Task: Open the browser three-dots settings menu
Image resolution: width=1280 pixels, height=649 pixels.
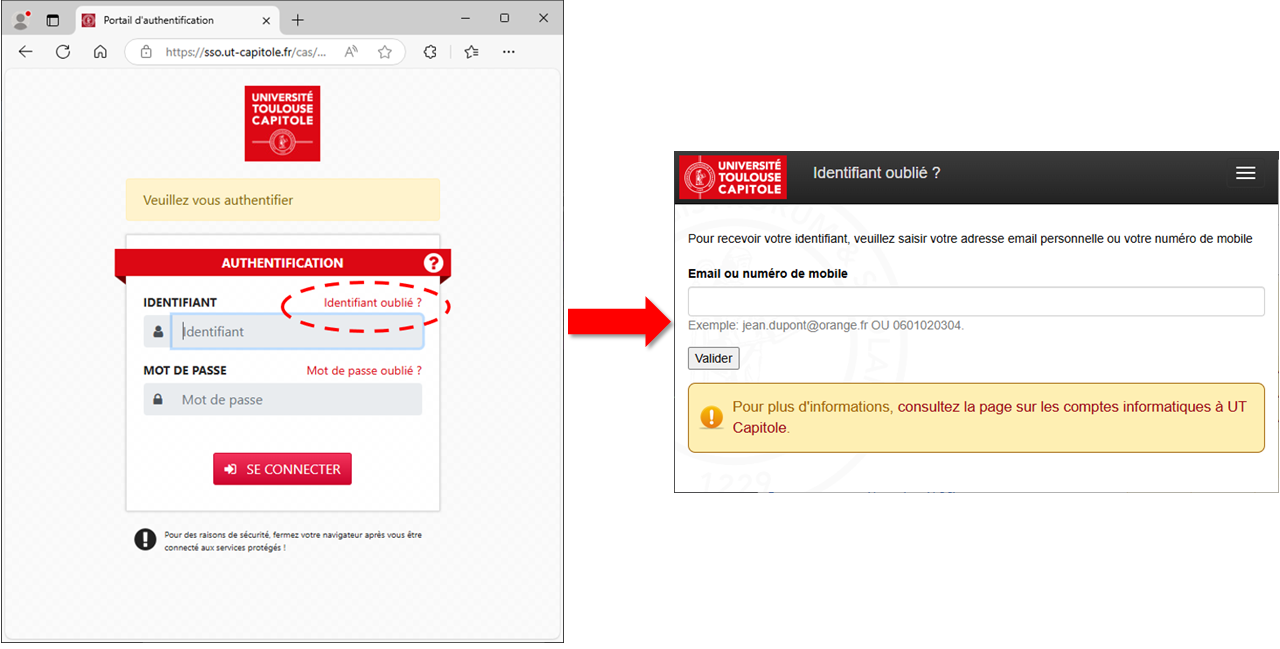Action: point(509,52)
